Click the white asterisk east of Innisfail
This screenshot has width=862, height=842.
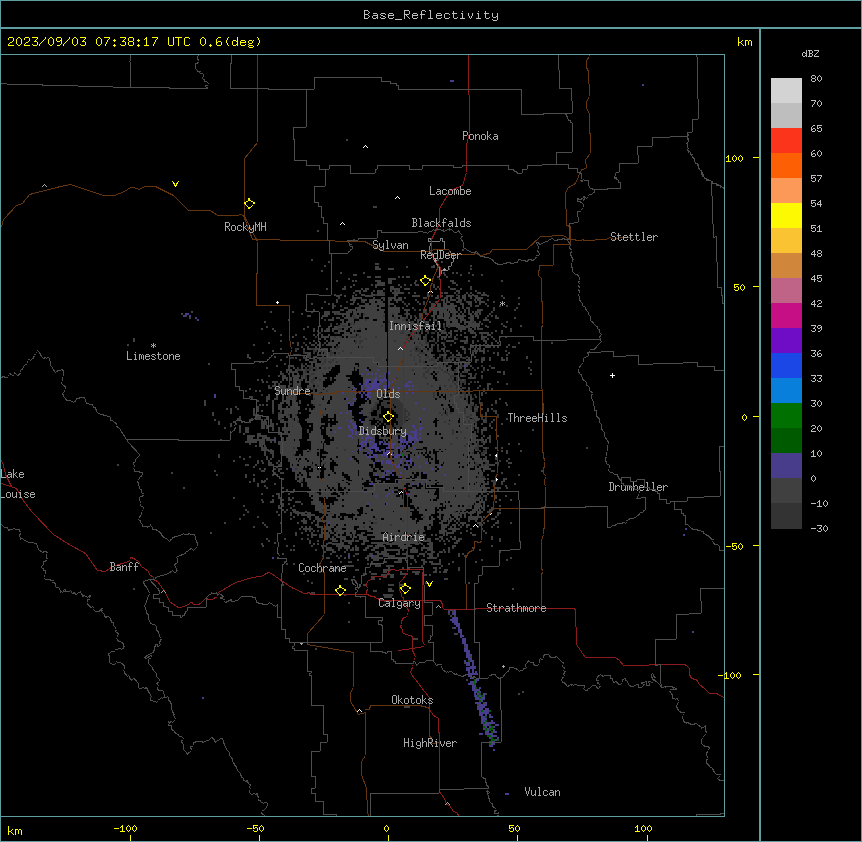pos(502,303)
